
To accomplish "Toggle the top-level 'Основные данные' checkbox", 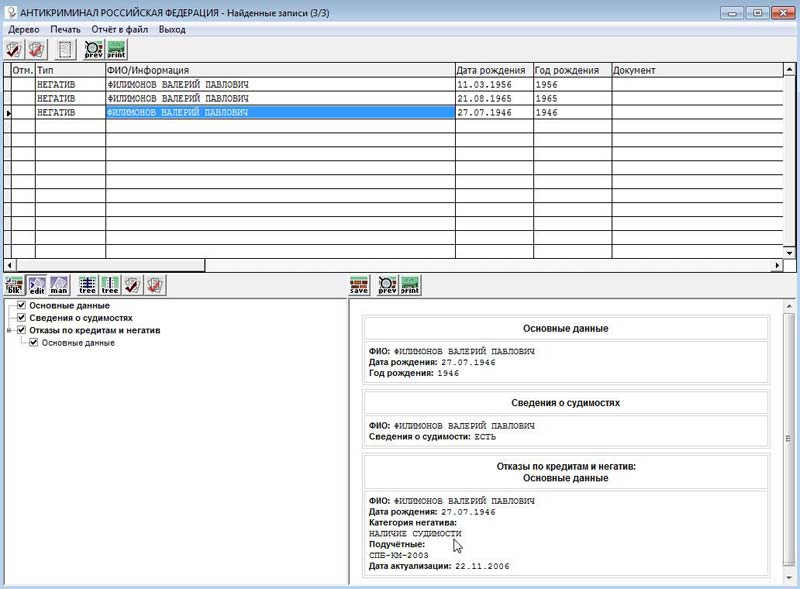I will (22, 305).
